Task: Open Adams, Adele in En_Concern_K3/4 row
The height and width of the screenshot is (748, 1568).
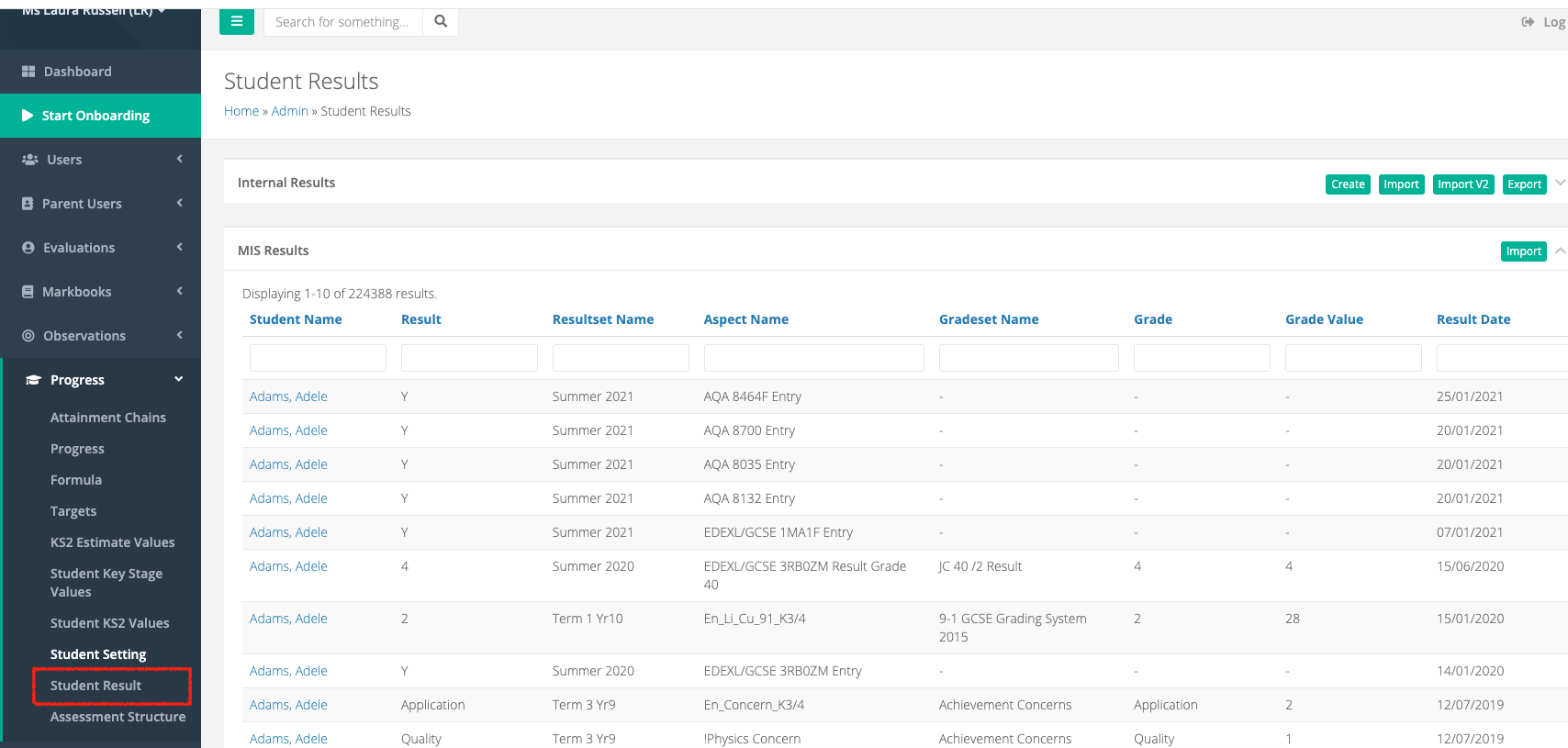Action: tap(288, 705)
